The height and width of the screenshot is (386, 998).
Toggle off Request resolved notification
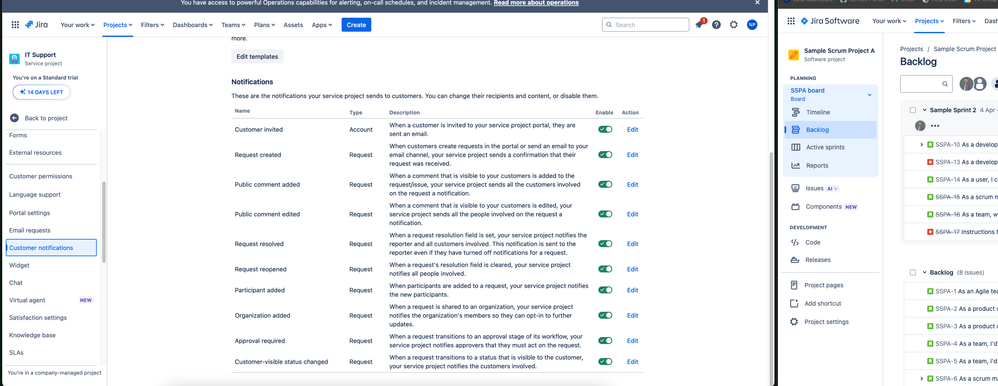pyautogui.click(x=605, y=244)
